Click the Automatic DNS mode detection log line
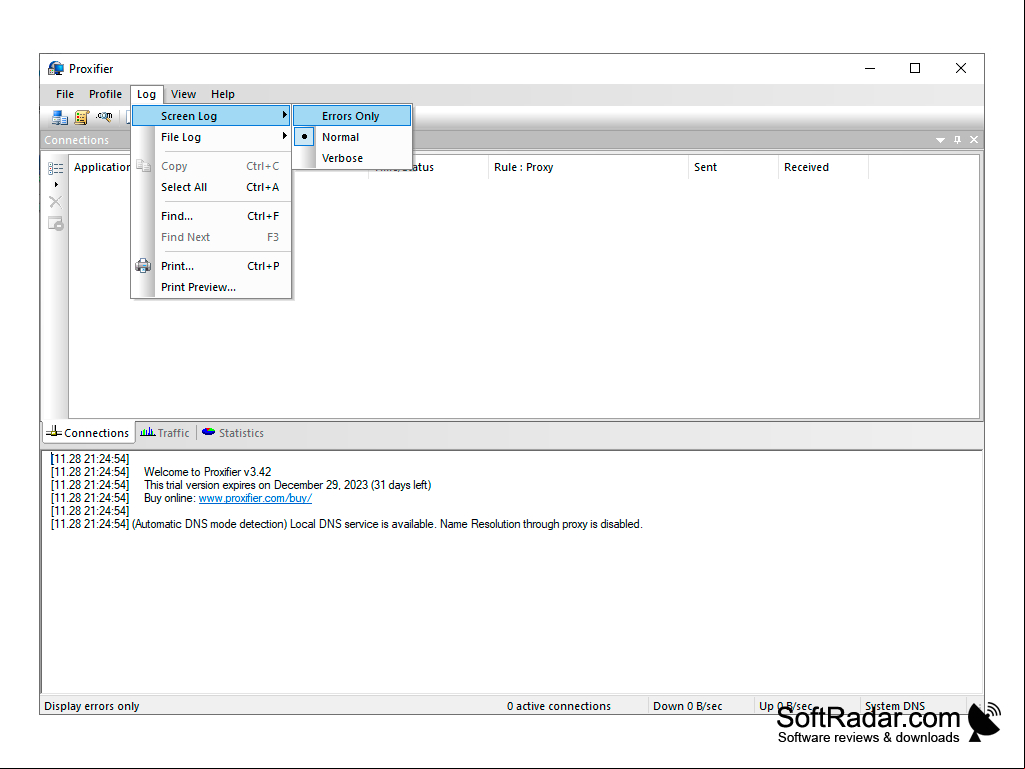 (387, 524)
